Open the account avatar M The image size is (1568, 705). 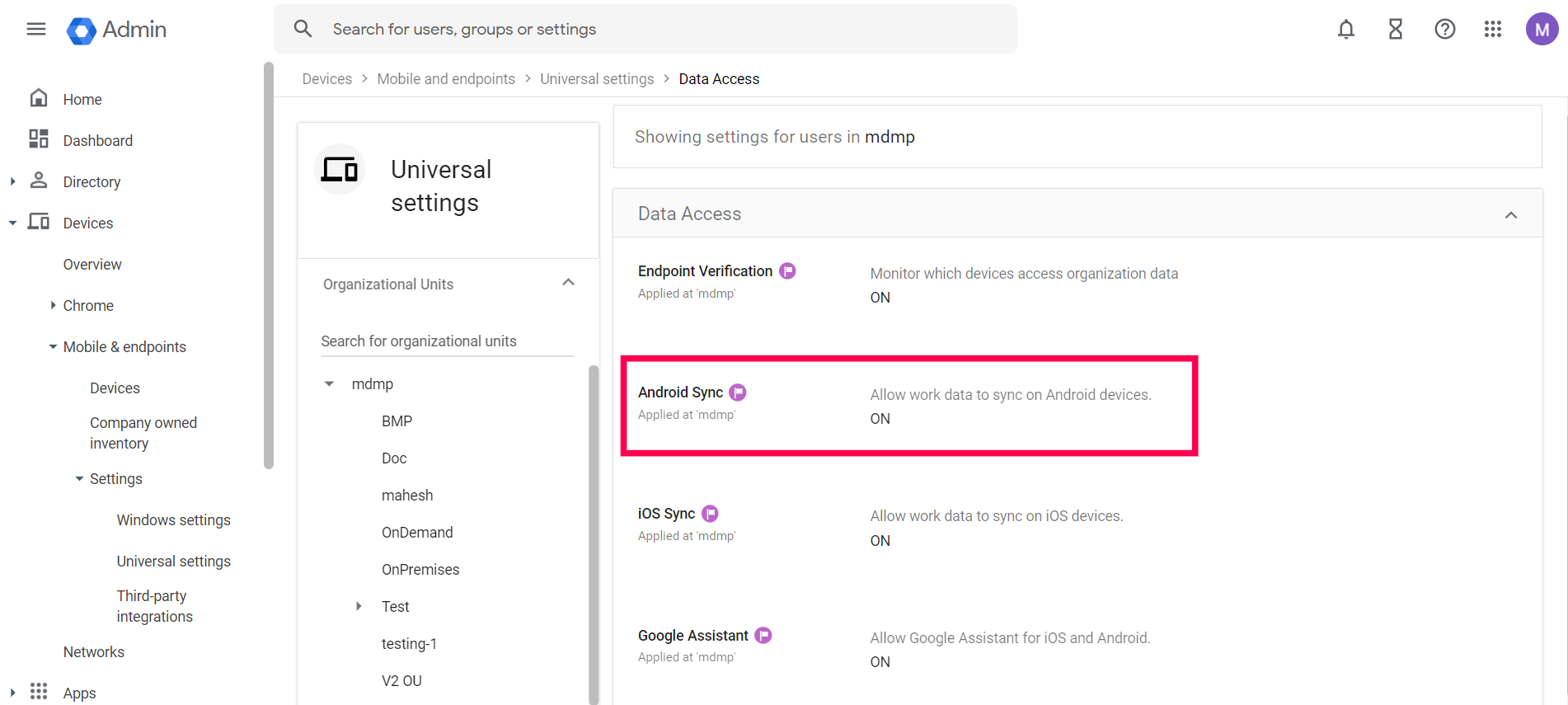pos(1541,30)
